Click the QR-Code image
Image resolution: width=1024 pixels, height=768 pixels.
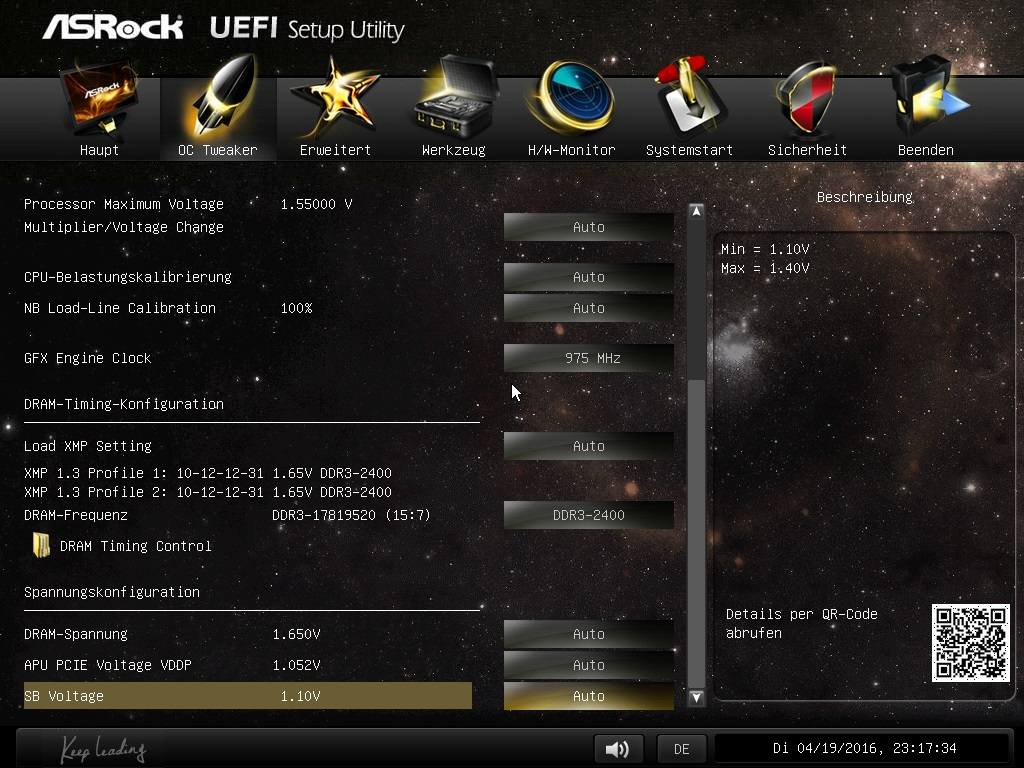tap(970, 643)
